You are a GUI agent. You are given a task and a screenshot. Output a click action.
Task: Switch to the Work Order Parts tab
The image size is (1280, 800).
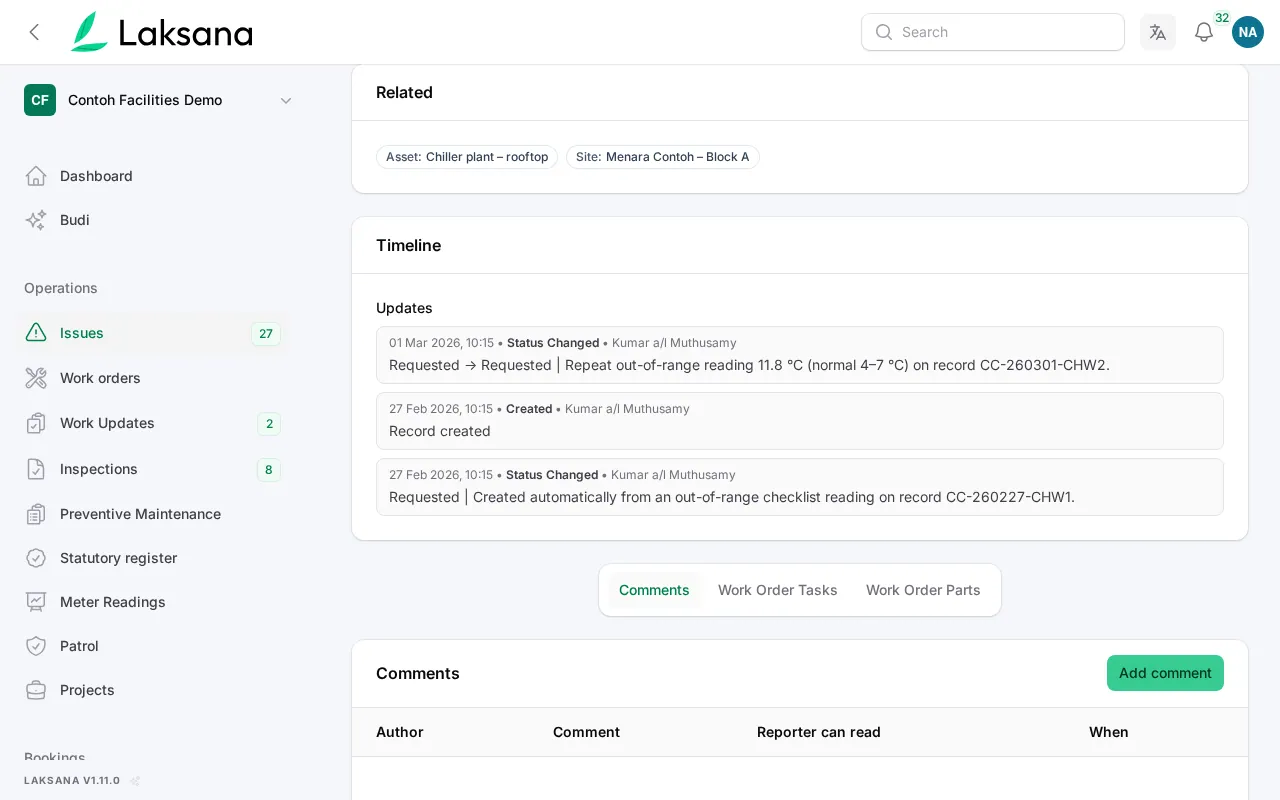923,590
